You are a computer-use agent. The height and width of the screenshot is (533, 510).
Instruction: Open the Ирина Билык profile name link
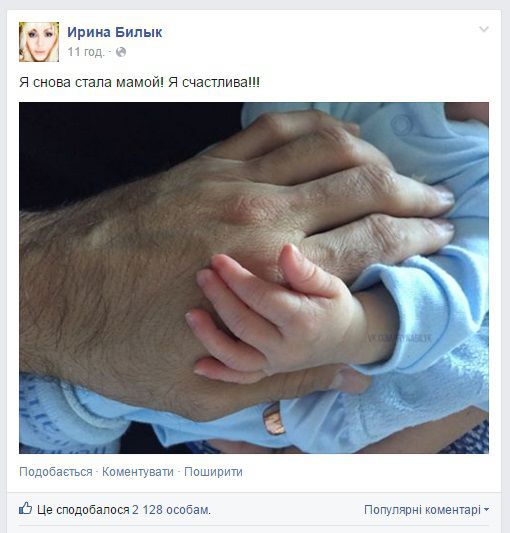tap(115, 32)
